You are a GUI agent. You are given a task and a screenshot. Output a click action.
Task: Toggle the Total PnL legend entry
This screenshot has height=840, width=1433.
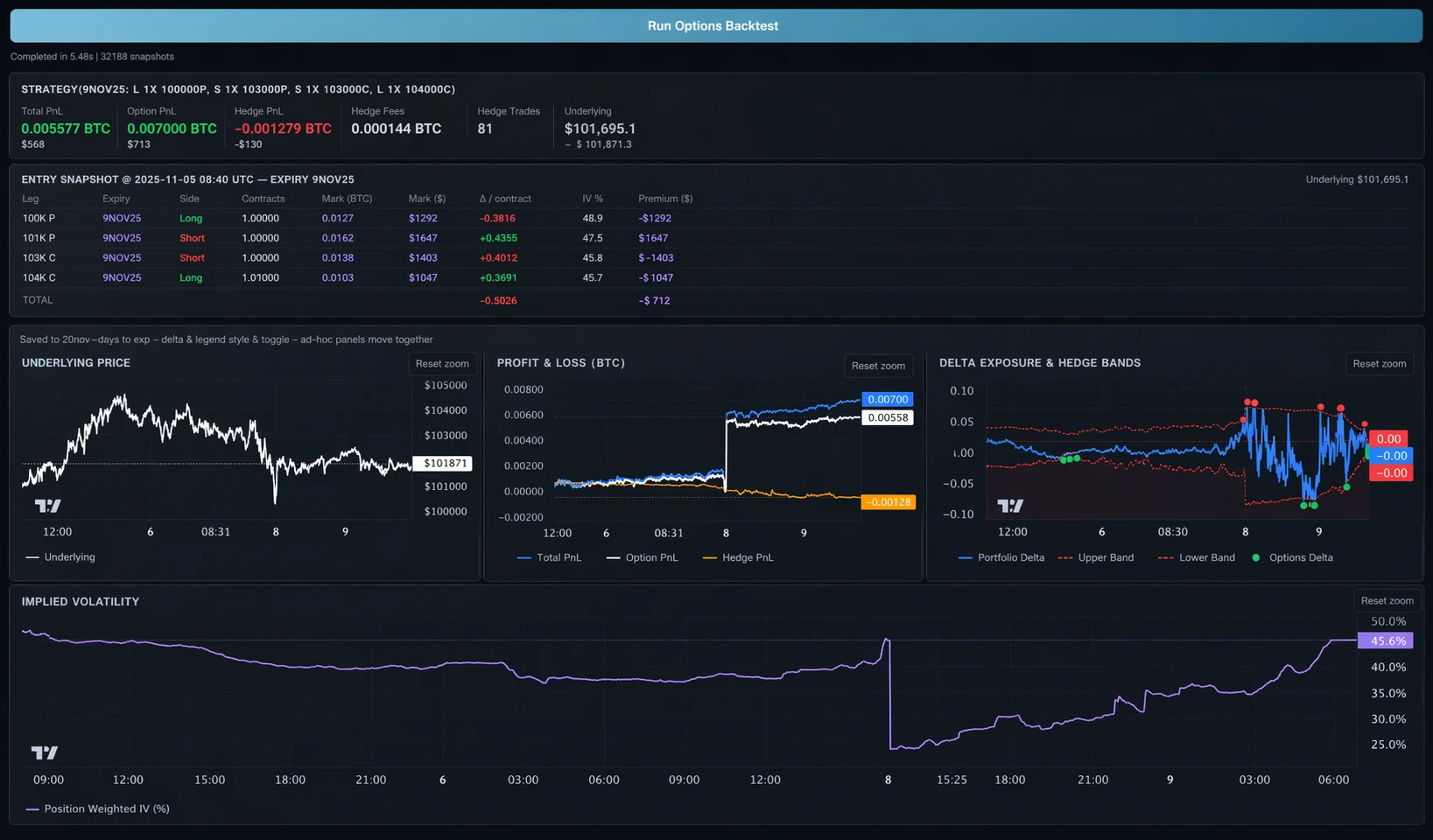point(549,557)
